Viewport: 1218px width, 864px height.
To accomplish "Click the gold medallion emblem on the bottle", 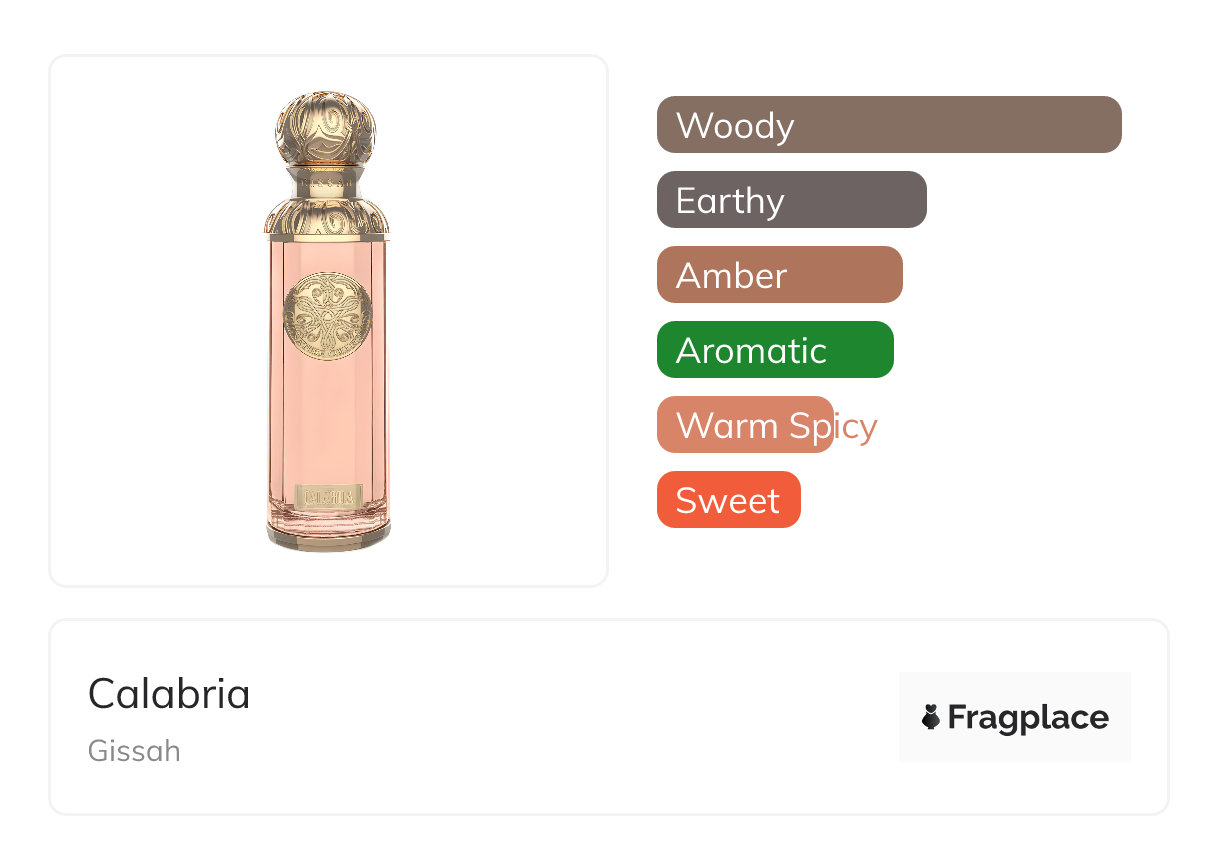I will tap(327, 315).
